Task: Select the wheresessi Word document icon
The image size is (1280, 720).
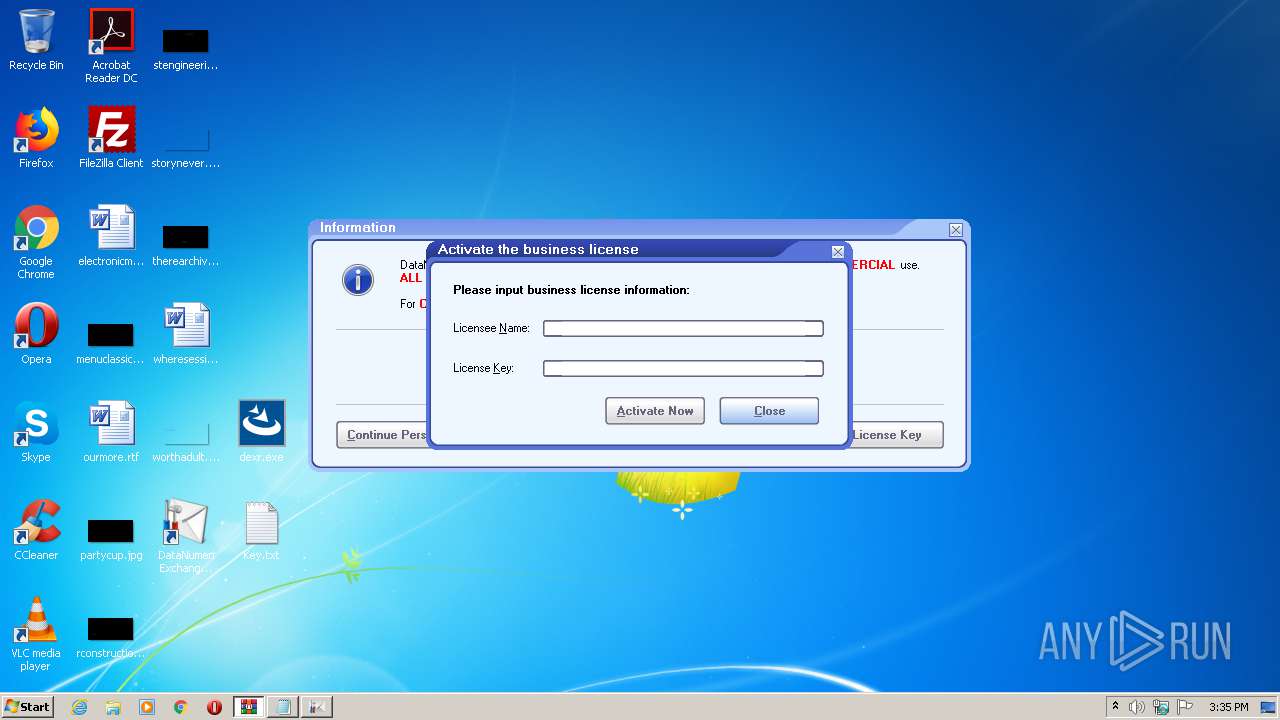Action: click(186, 335)
